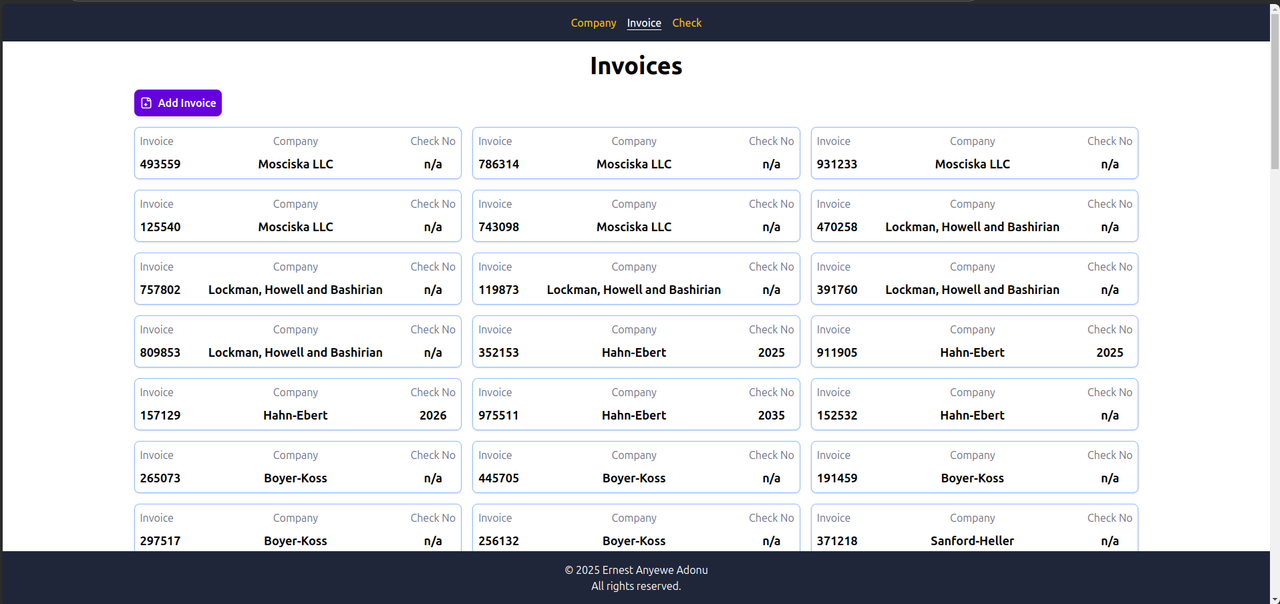The image size is (1280, 604).
Task: Click check number 2025 of invoice 352153
Action: coord(771,353)
